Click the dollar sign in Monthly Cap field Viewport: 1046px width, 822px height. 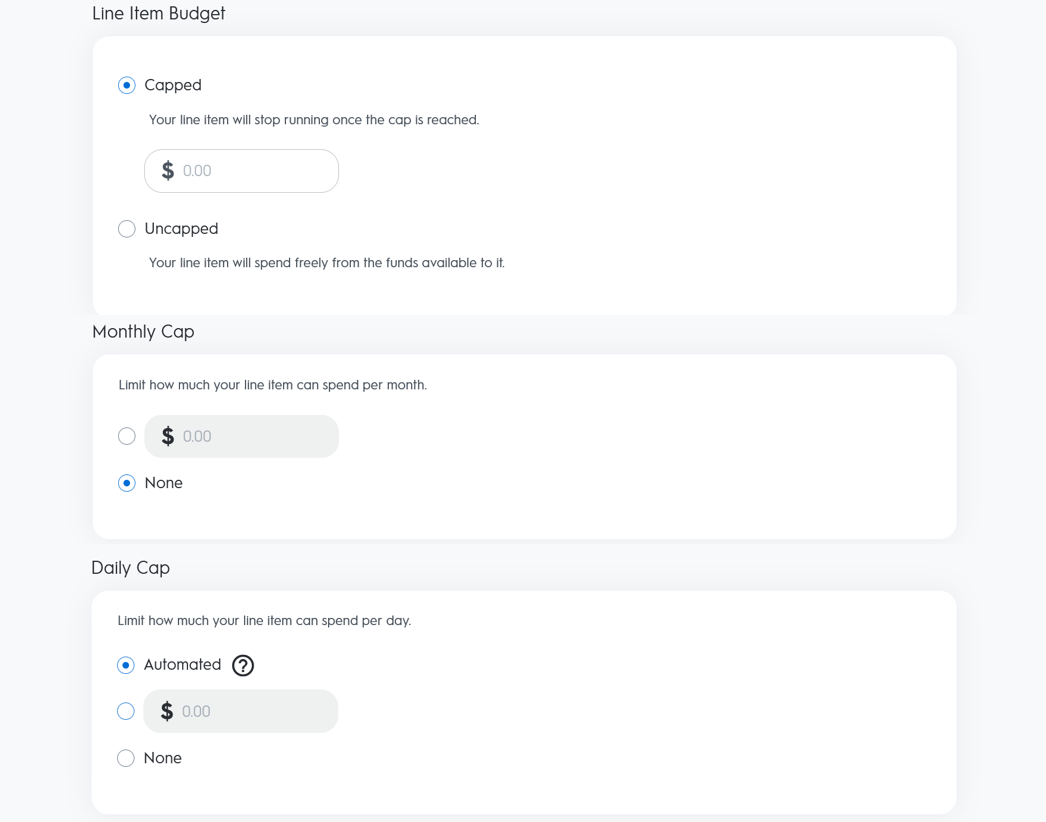click(168, 437)
